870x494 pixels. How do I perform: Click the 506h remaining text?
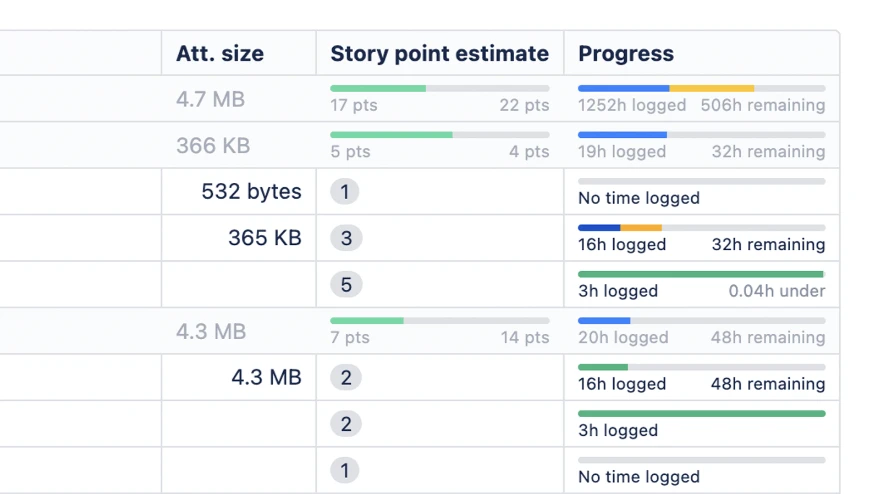click(x=762, y=105)
